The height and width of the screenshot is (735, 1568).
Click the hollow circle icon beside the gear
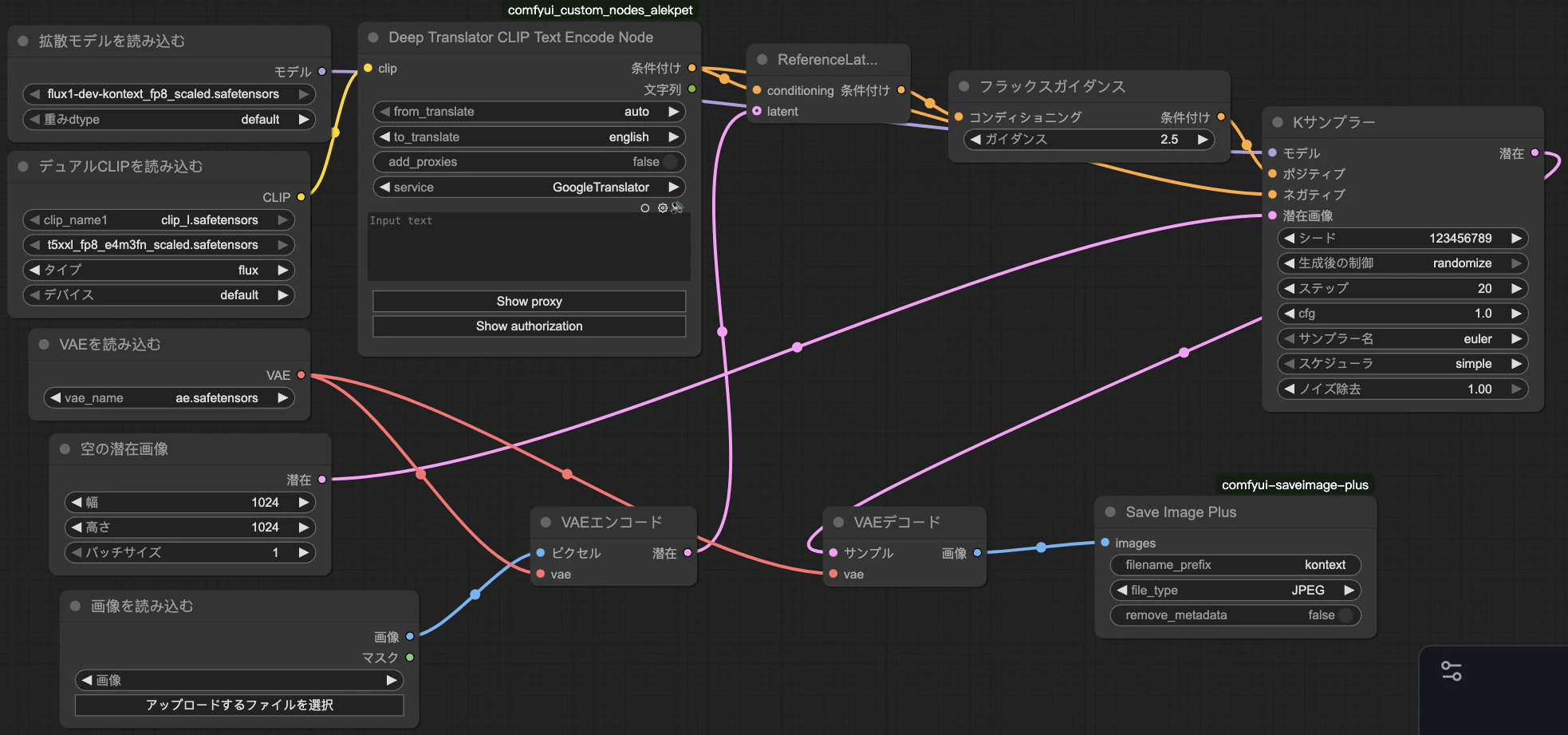pos(644,208)
